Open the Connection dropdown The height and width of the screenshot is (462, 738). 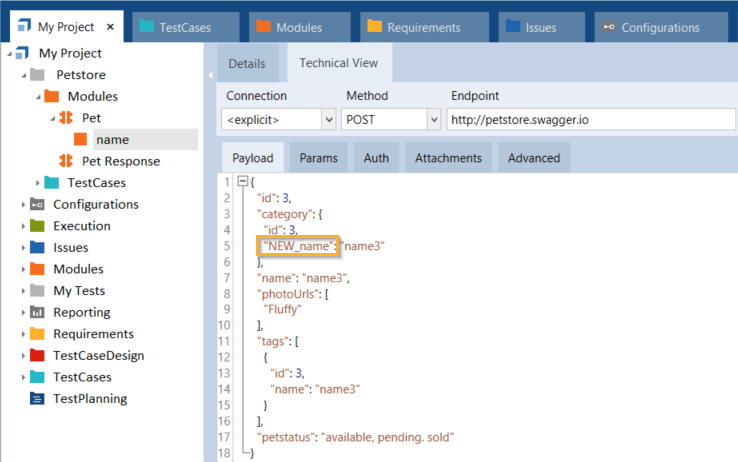coord(328,120)
